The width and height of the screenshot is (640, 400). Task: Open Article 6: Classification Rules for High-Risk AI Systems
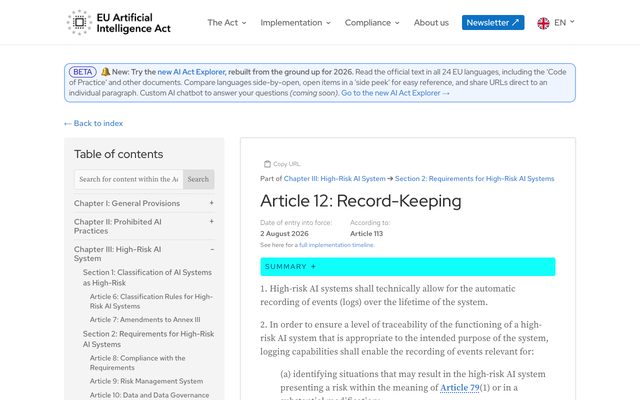click(x=151, y=301)
